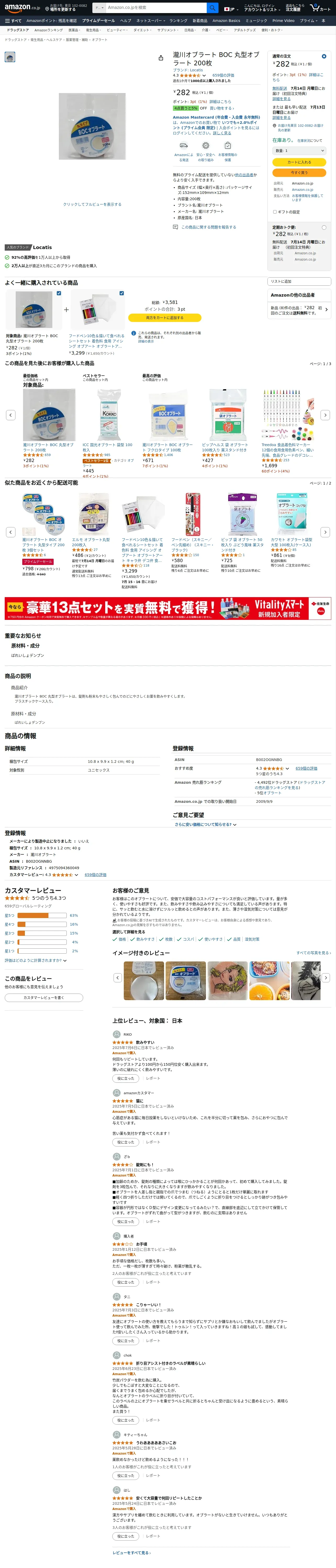Select 定期おトク便 radio option
This screenshot has width=336, height=1568.
point(324,227)
